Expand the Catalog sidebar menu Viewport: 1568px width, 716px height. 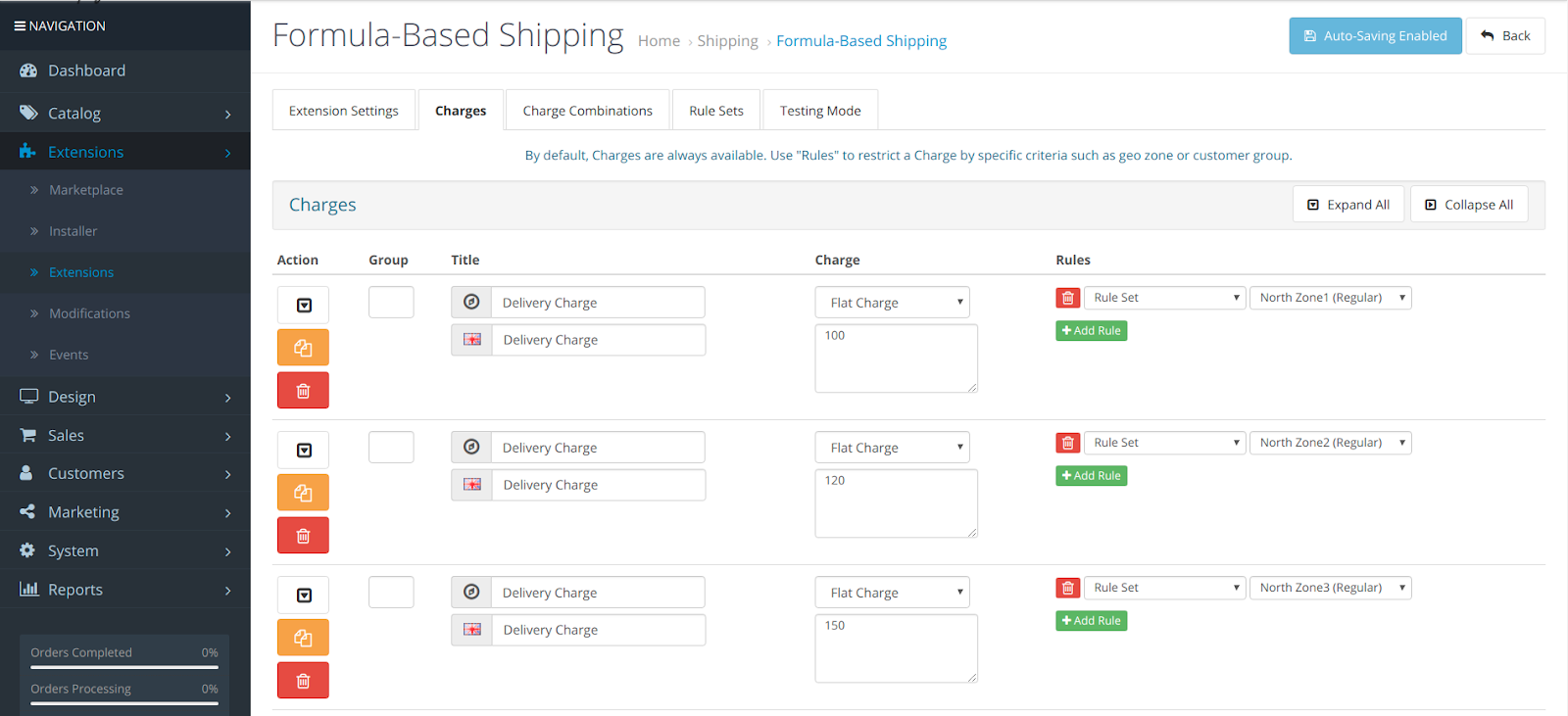point(125,114)
